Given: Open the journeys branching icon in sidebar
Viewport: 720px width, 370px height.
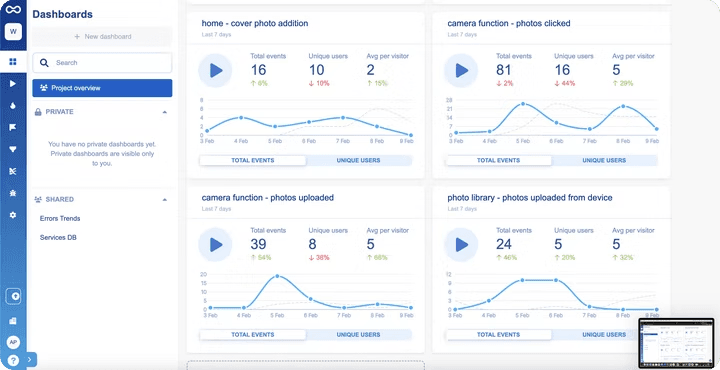Looking at the screenshot, I should 13,171.
